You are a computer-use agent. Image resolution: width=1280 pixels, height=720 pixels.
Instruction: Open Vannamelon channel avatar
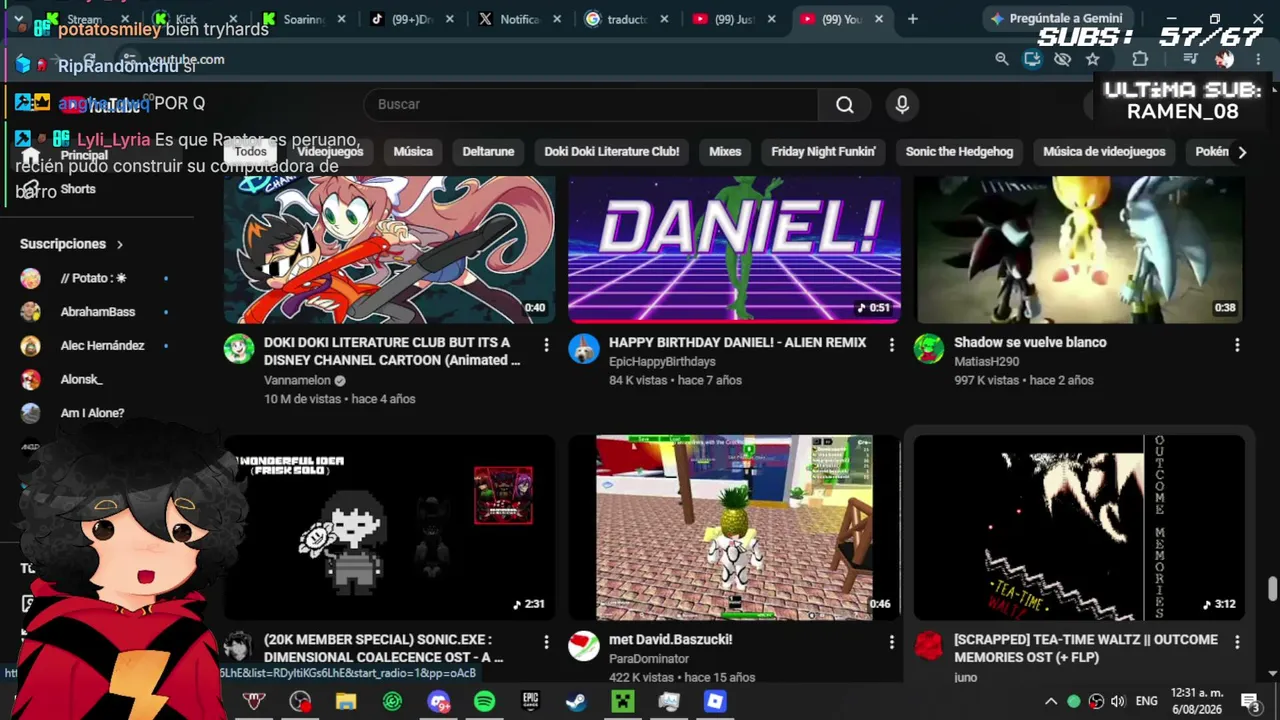click(x=239, y=348)
